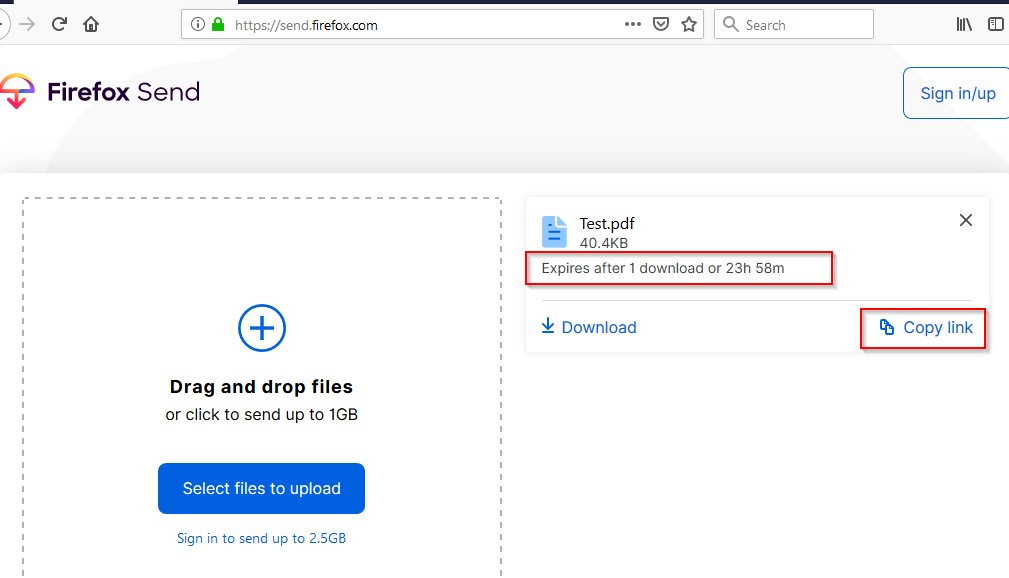Follow the Sign in to send 2.5GB link
1009x578 pixels.
261,538
